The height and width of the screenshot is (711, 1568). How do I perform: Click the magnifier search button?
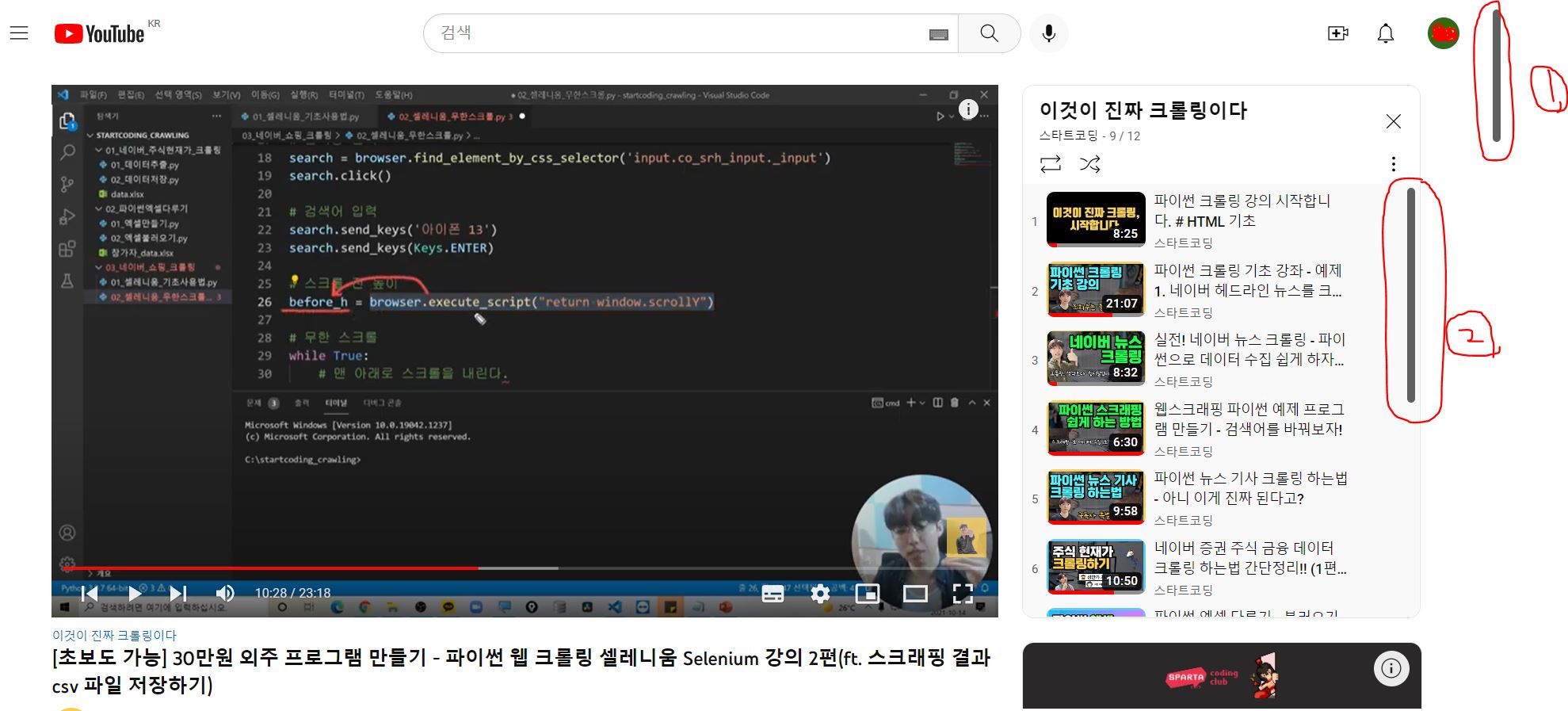pyautogui.click(x=989, y=33)
